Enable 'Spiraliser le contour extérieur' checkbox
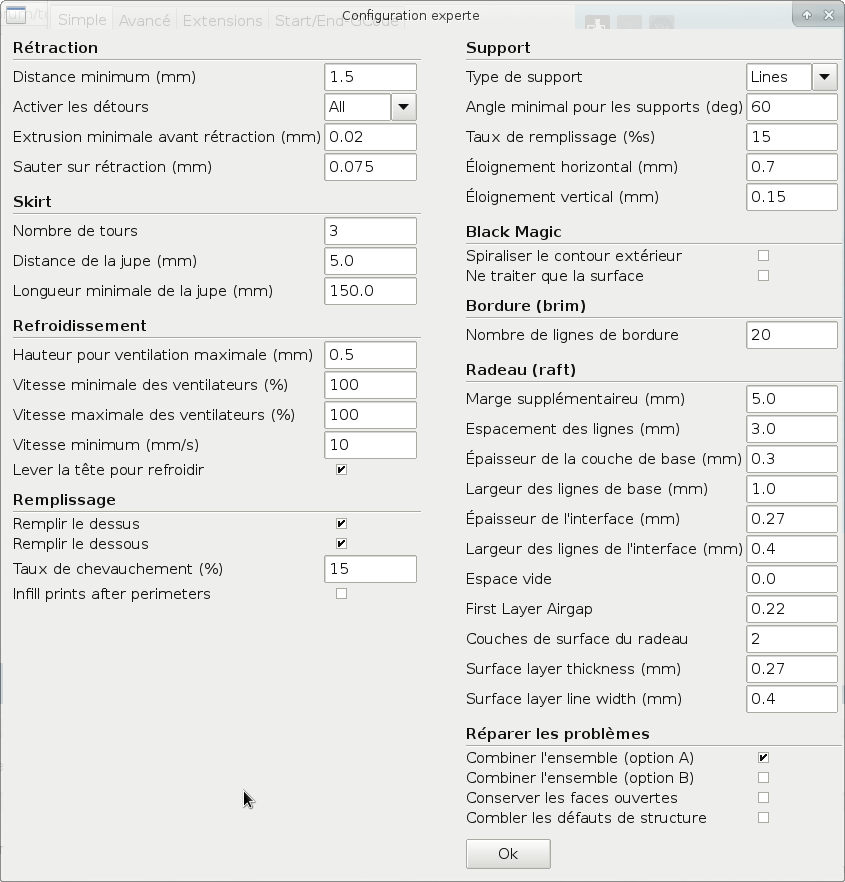The width and height of the screenshot is (845, 882). click(763, 256)
